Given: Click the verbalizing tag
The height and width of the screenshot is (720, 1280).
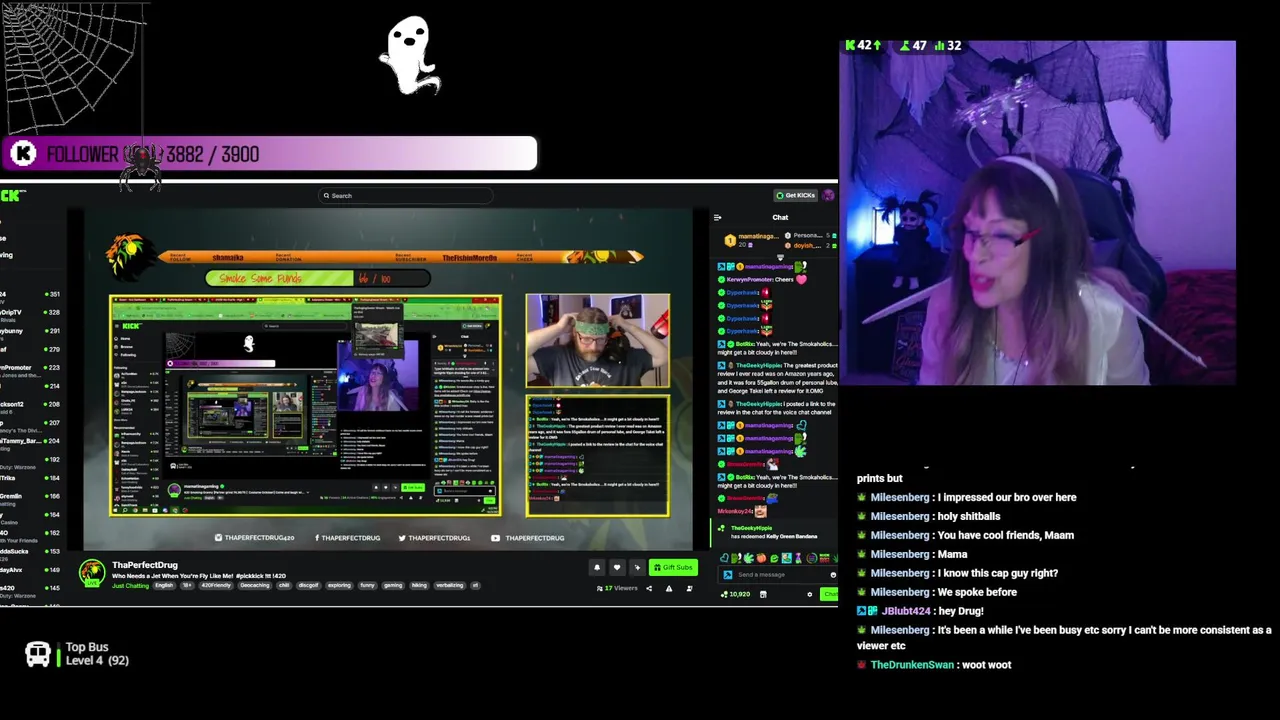Looking at the screenshot, I should coord(450,586).
